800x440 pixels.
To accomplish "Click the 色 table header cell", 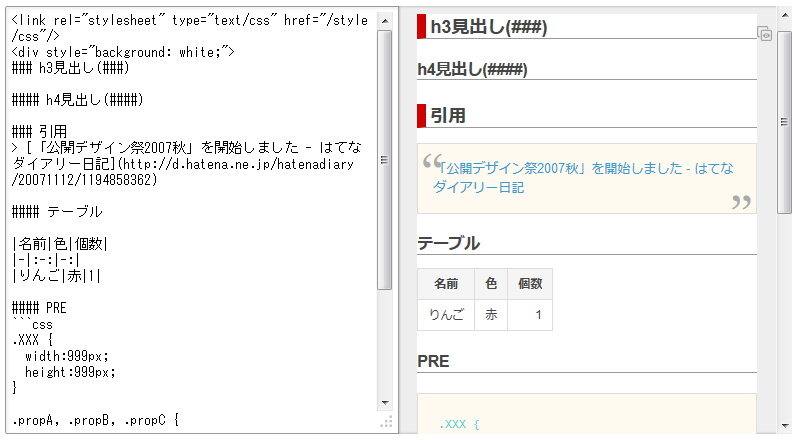I will [x=491, y=283].
